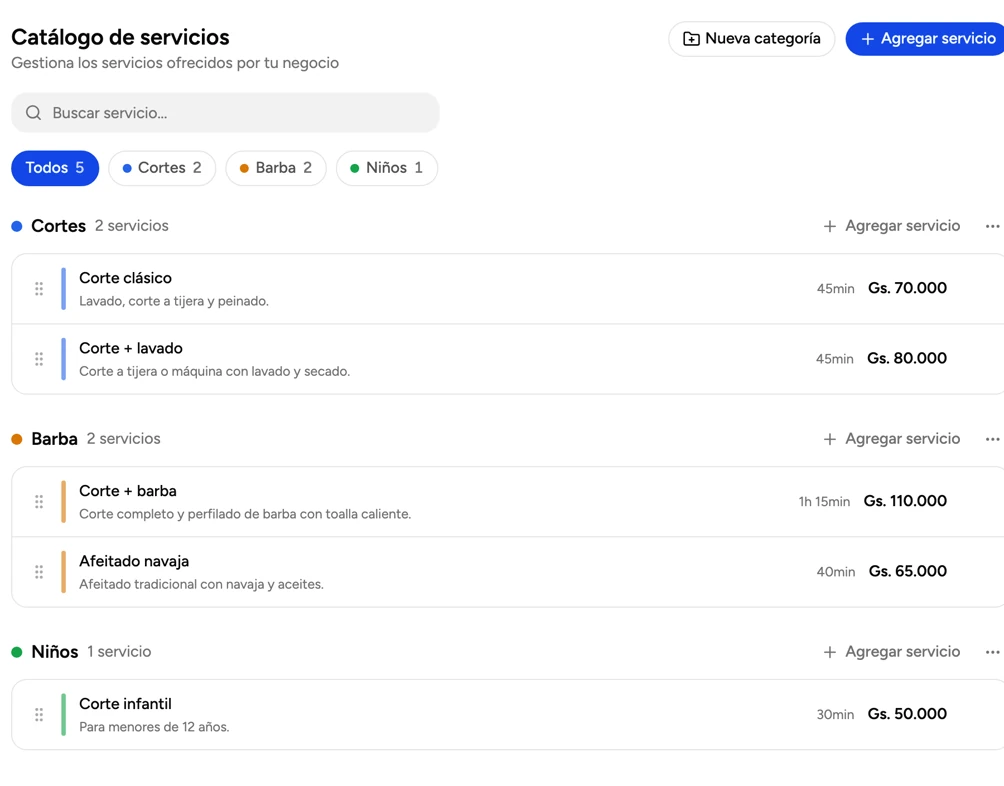Click drag handle of Corte + lavado

(39, 359)
